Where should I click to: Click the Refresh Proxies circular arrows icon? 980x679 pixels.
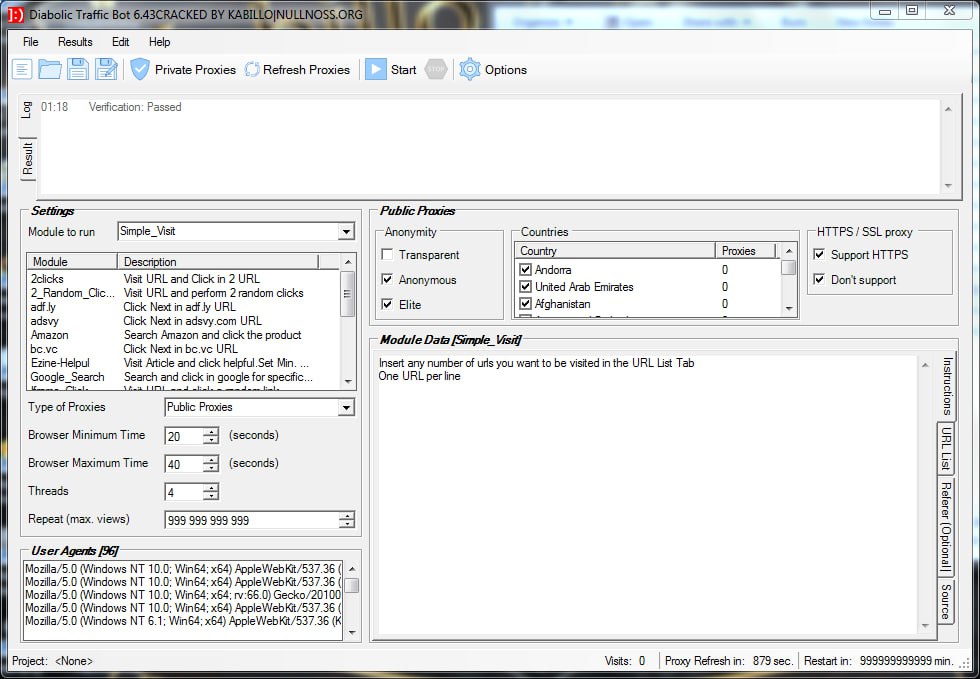tap(252, 69)
